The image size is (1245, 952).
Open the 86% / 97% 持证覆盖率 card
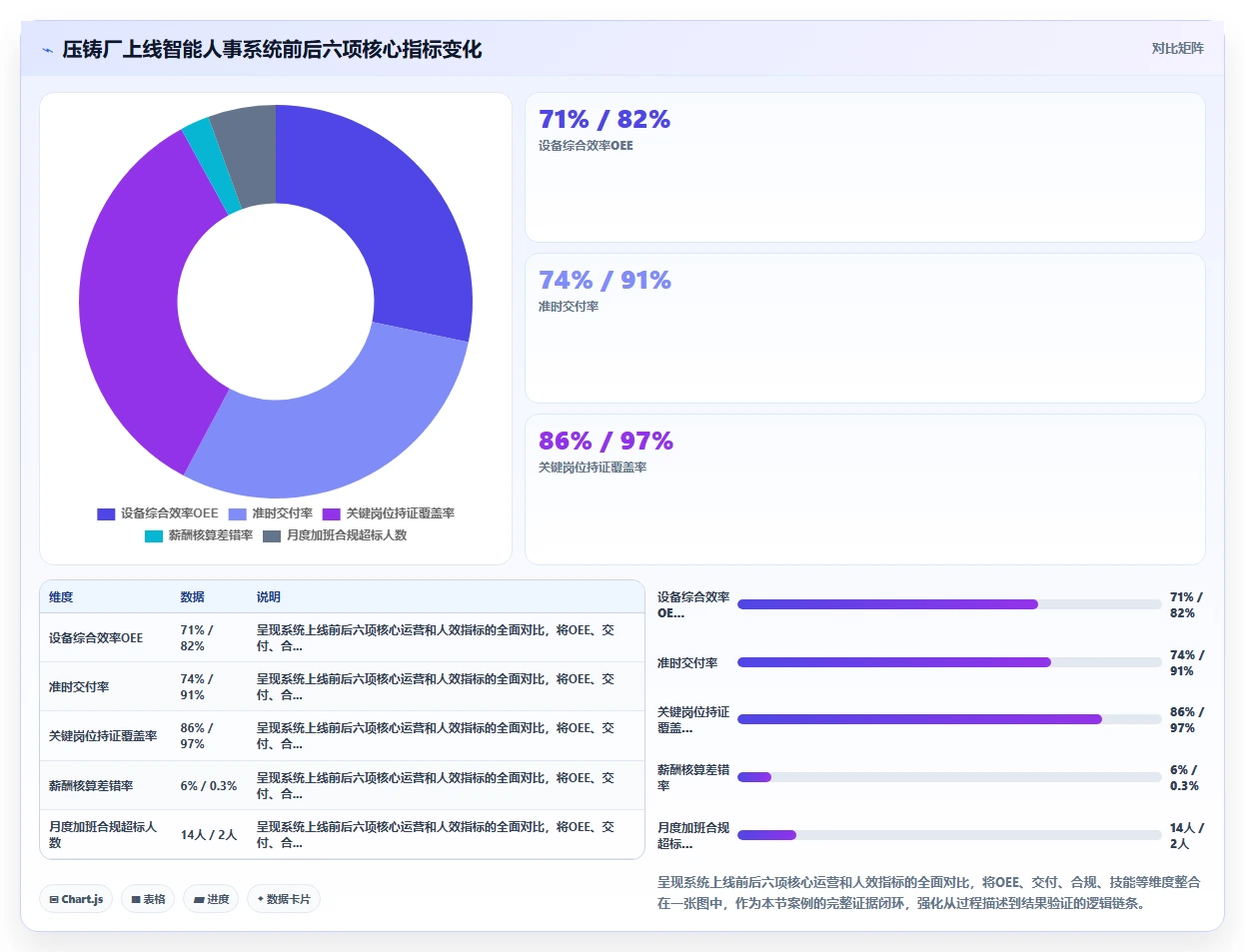tap(865, 489)
